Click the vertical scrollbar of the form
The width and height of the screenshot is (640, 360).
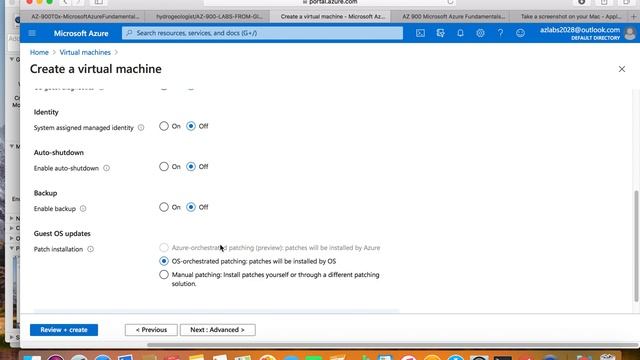pos(636,246)
